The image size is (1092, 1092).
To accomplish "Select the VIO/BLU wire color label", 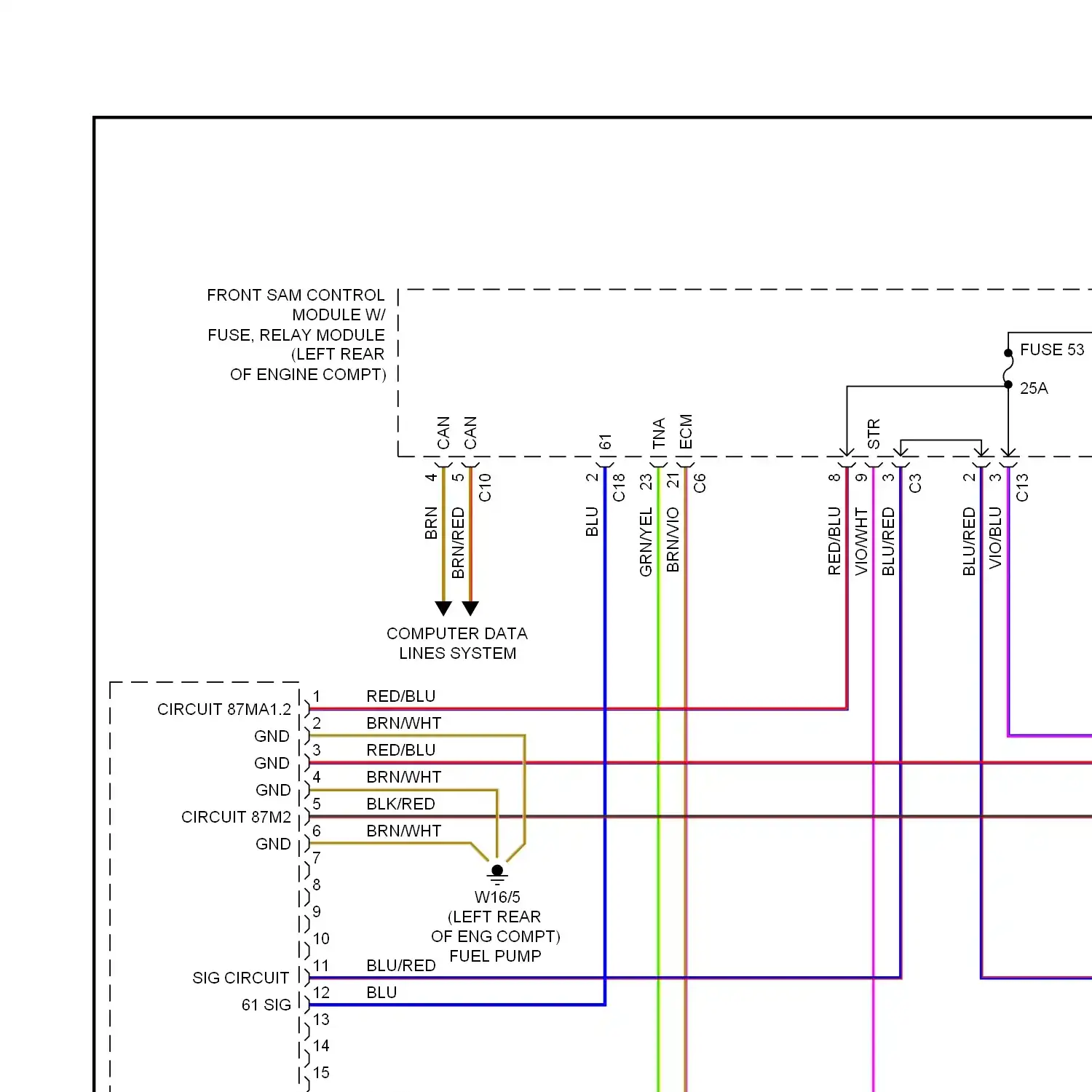I will click(995, 538).
